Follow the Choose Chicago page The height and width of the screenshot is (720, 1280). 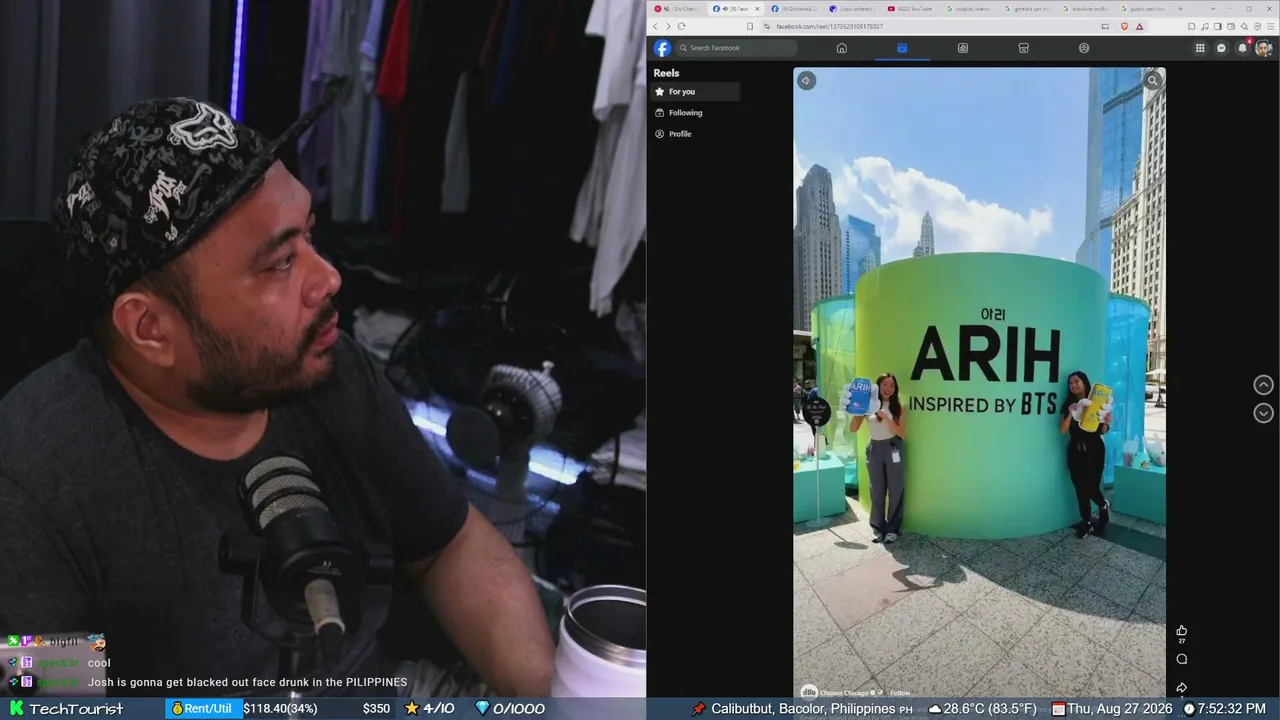pos(900,692)
